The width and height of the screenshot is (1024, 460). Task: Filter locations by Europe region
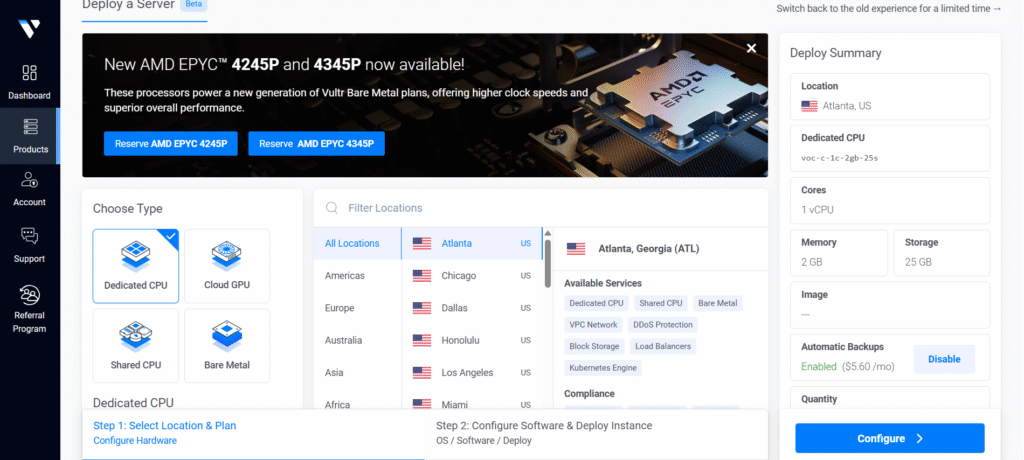click(339, 308)
